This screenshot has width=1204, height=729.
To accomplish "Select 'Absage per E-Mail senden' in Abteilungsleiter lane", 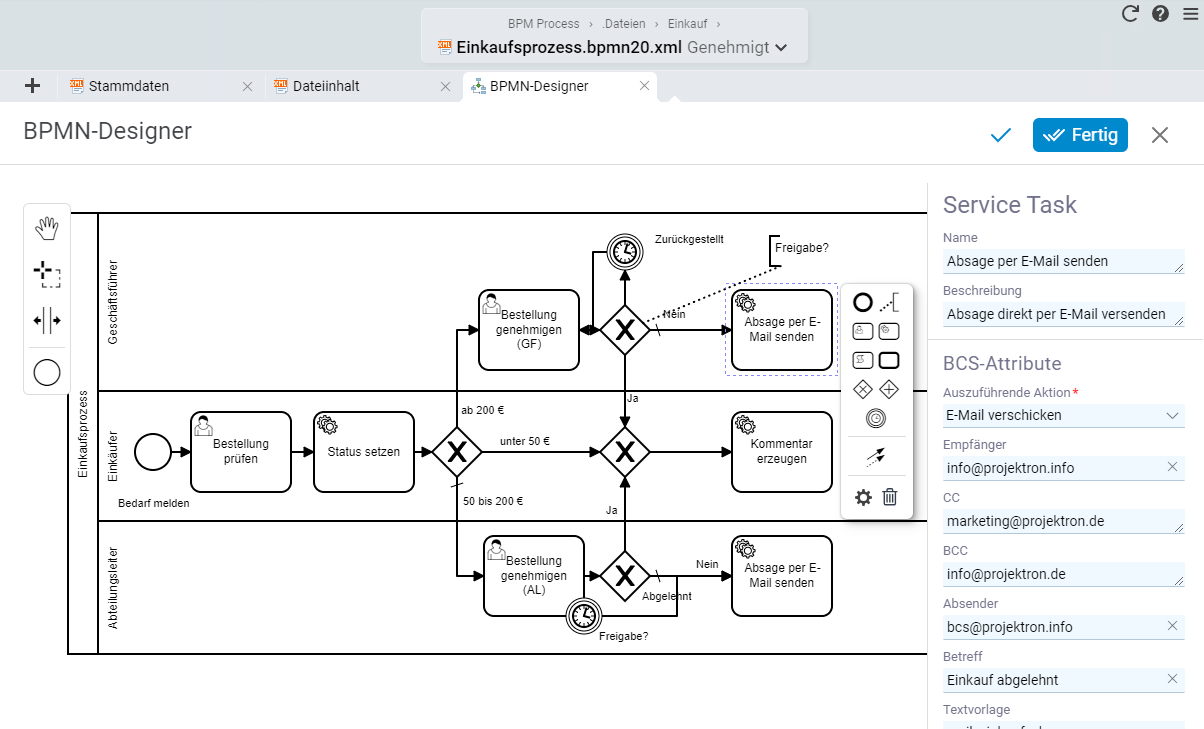I will point(781,576).
